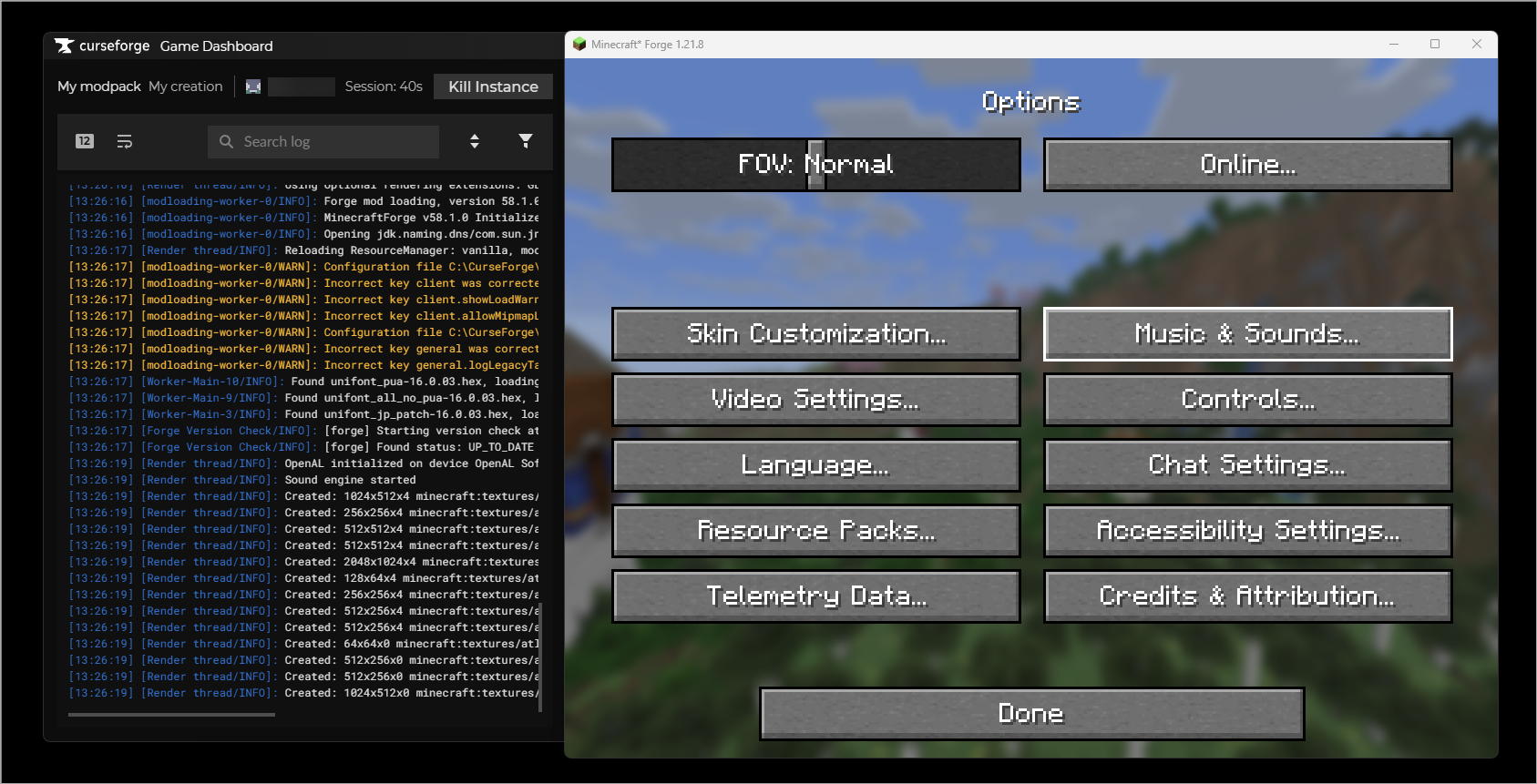The width and height of the screenshot is (1537, 784).
Task: Click the My modpack title text
Action: pos(99,87)
